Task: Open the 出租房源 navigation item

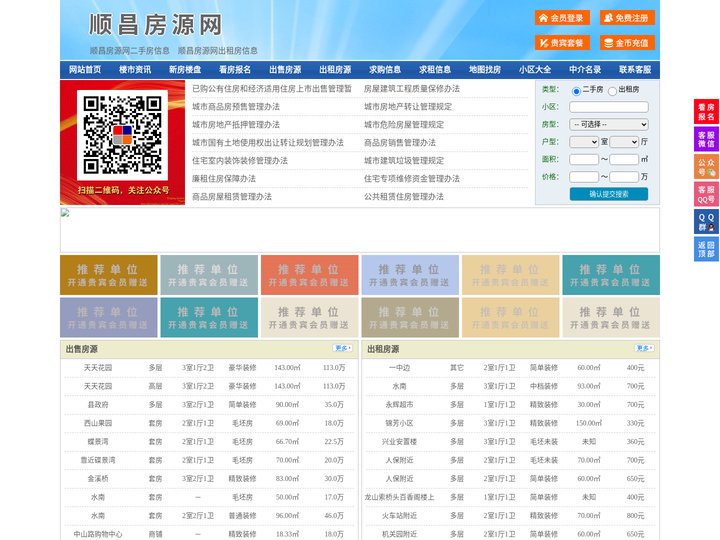Action: [x=335, y=70]
